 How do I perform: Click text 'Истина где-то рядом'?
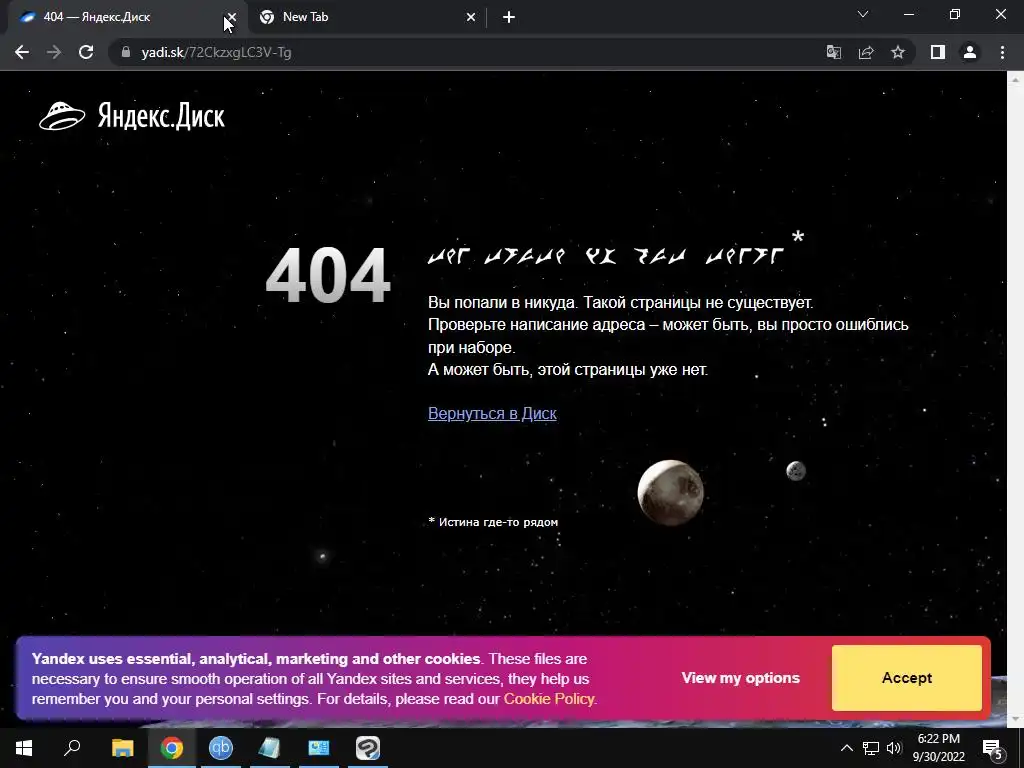tap(498, 522)
